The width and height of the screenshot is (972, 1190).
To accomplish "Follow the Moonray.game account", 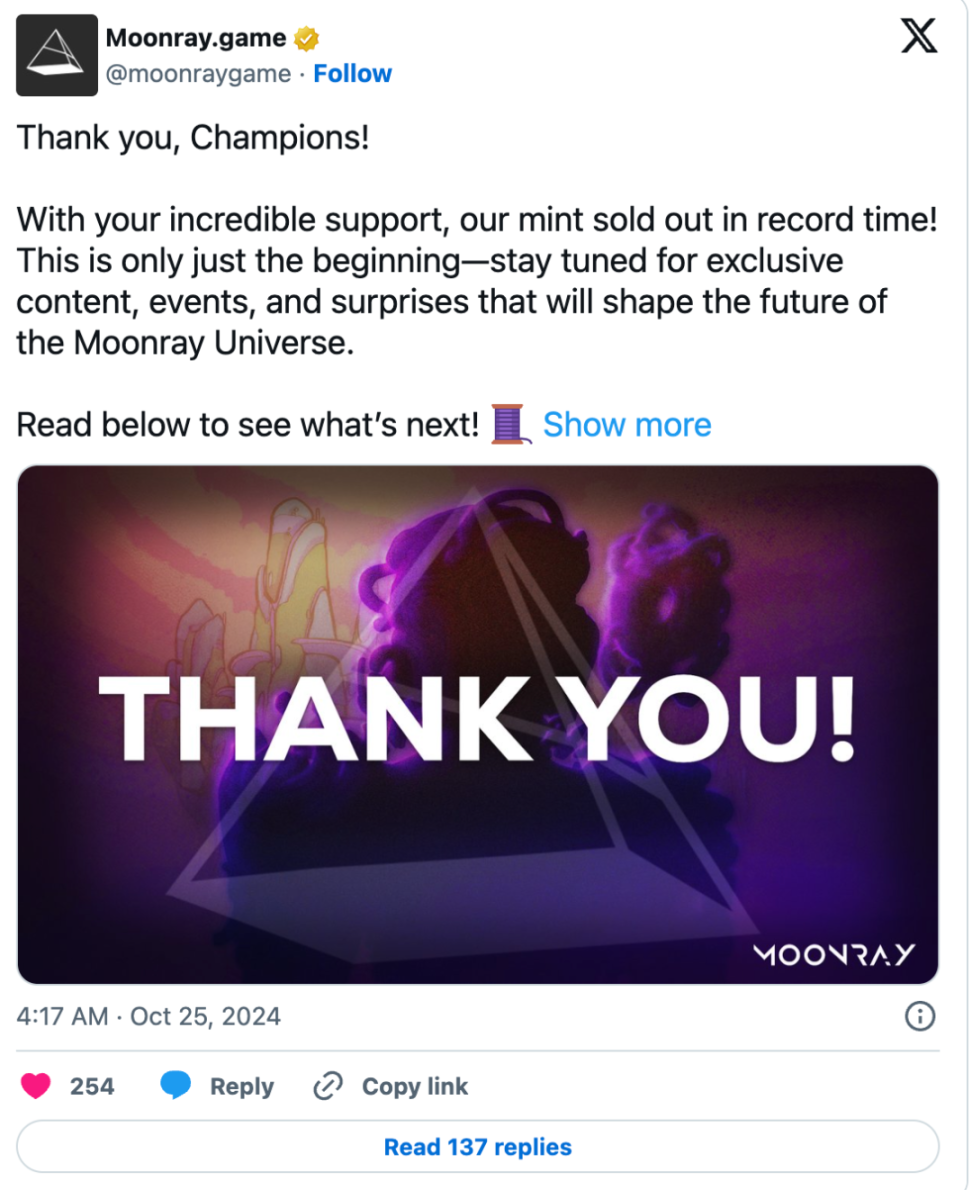I will point(353,74).
